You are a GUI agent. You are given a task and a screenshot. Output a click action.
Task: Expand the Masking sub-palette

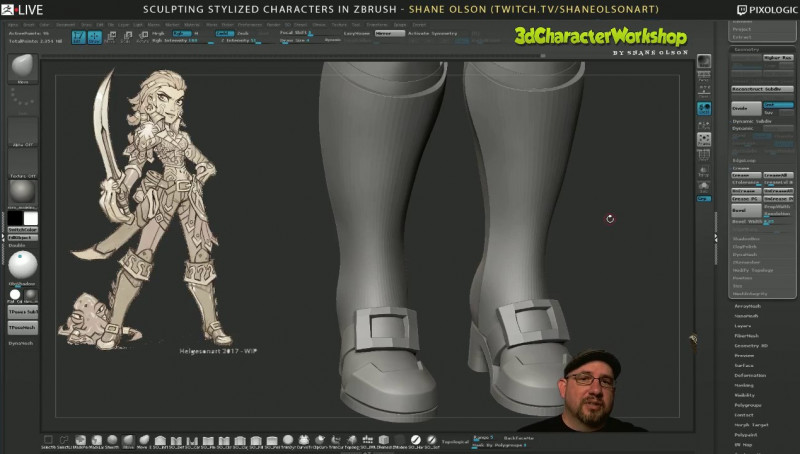[x=744, y=385]
